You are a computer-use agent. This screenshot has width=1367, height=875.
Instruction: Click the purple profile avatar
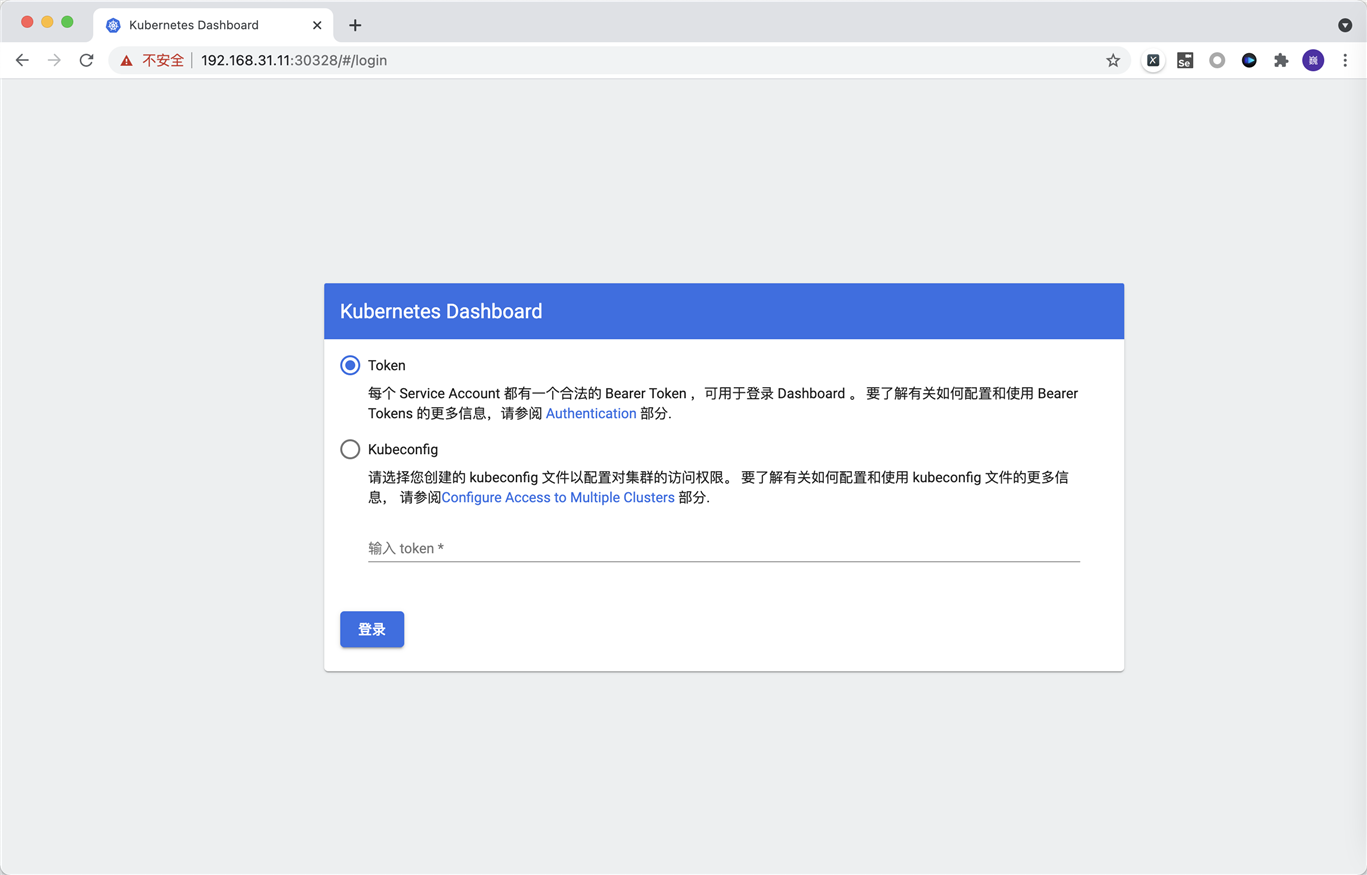[1313, 60]
